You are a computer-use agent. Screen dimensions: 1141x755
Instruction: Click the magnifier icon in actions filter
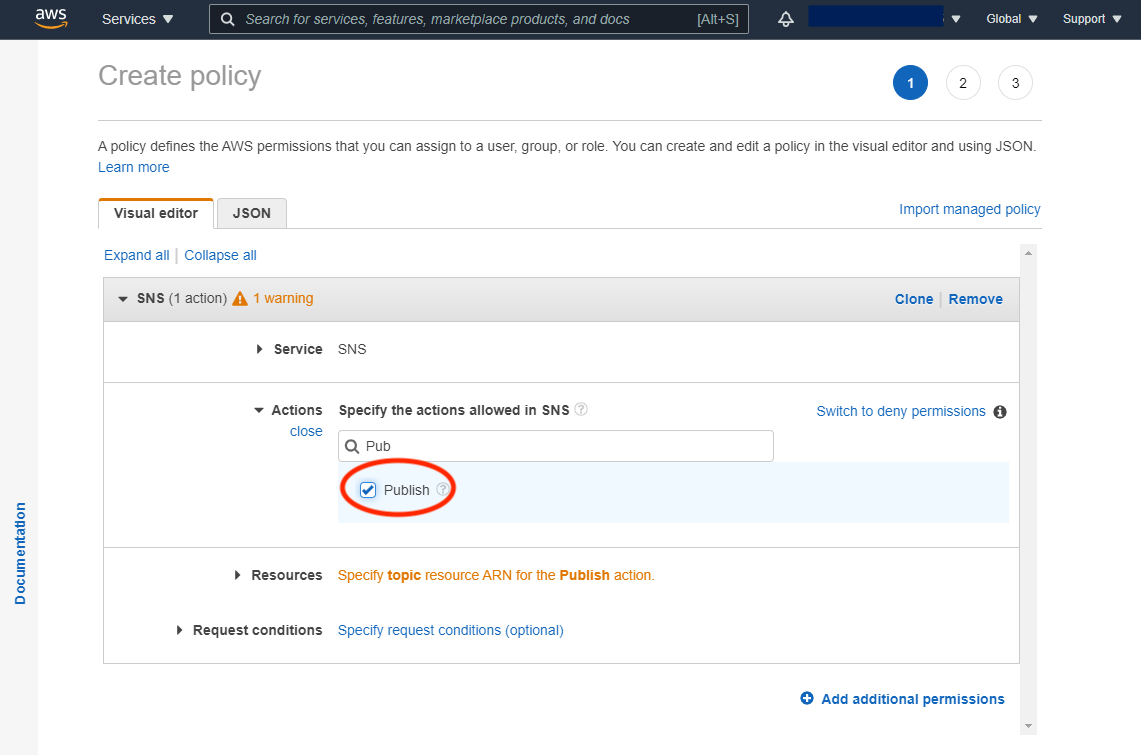(352, 446)
